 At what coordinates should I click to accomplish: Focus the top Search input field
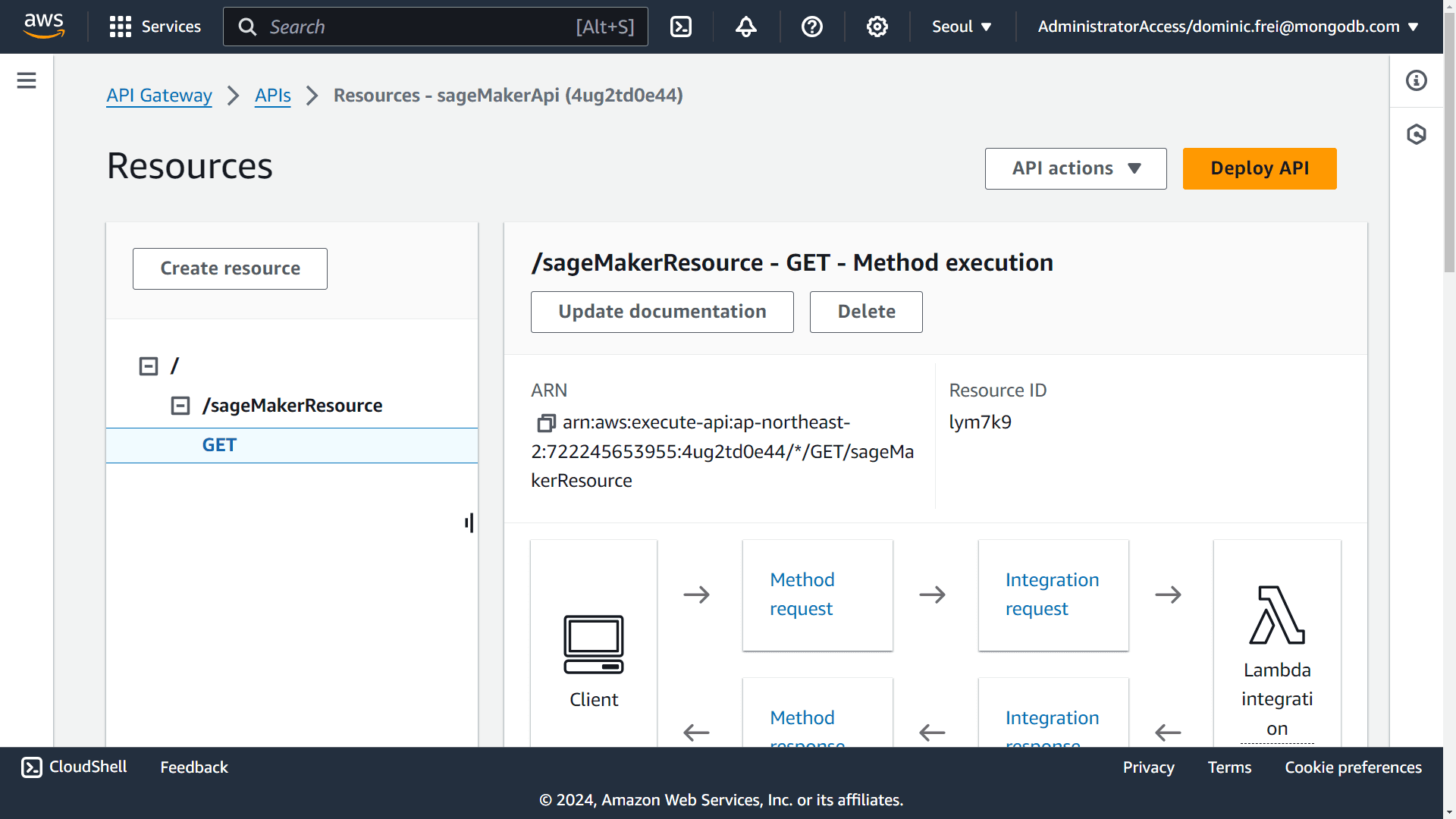(x=435, y=27)
